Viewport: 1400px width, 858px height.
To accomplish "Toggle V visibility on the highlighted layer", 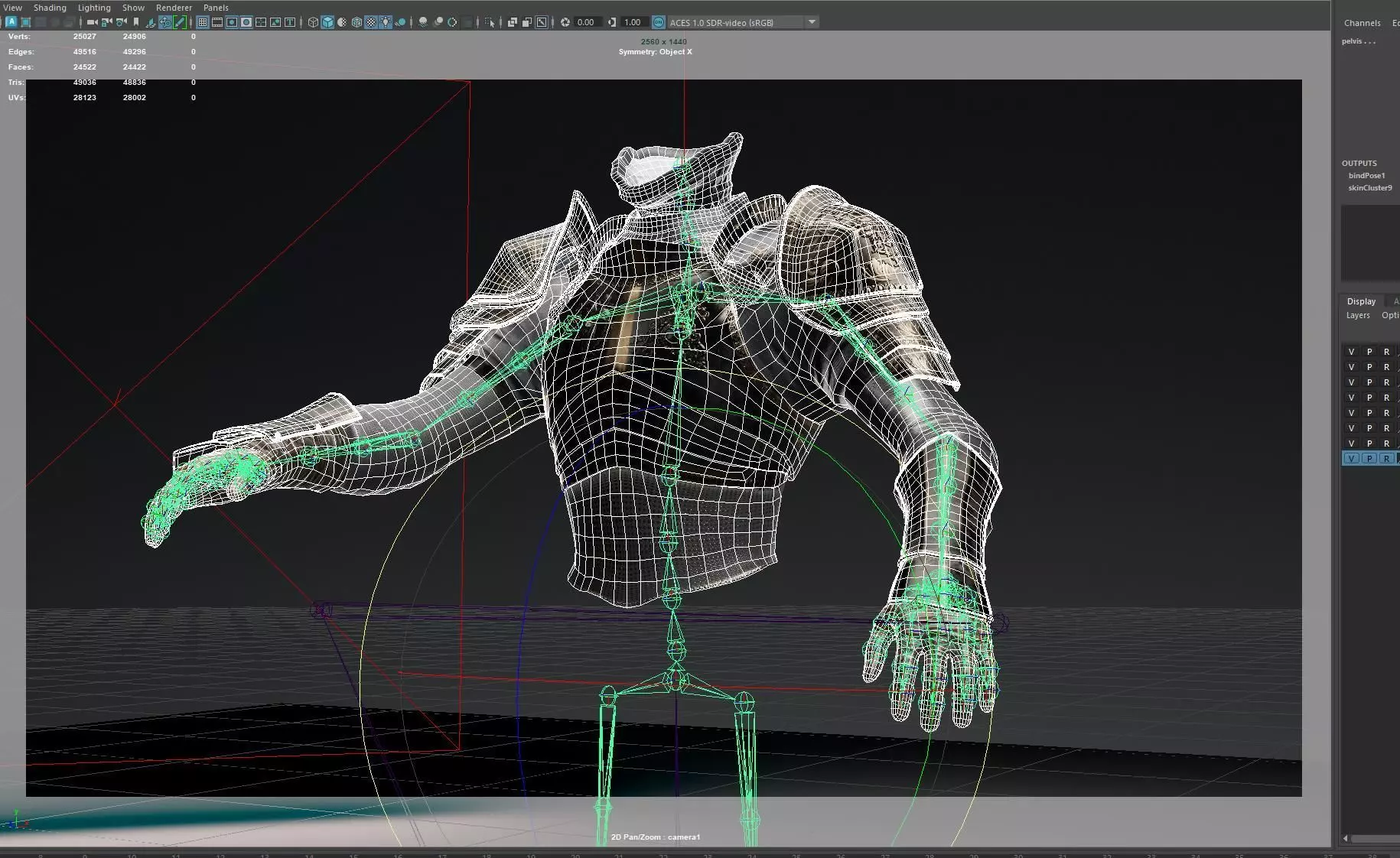I will click(1351, 459).
